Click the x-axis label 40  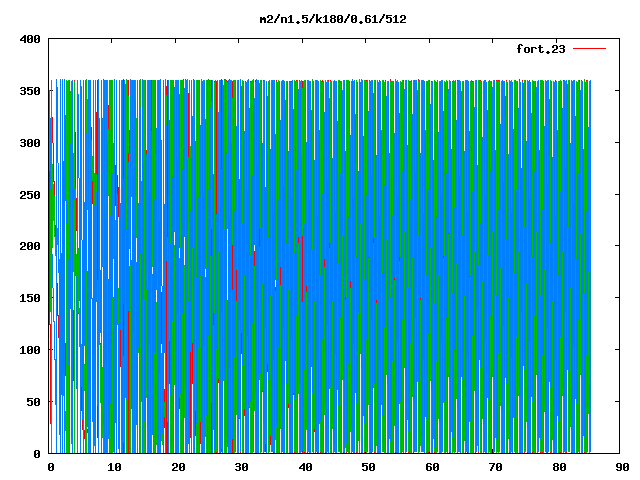(305, 467)
